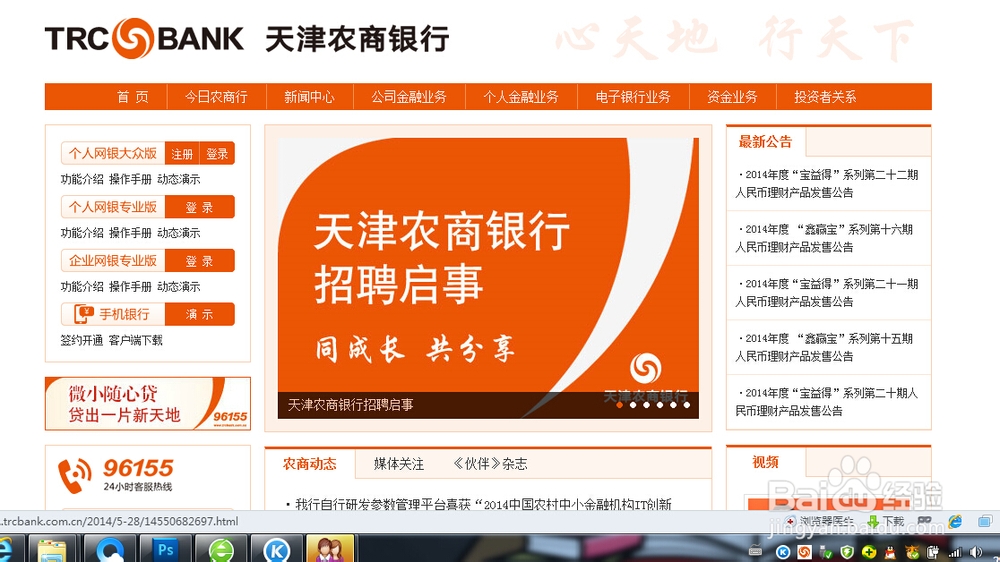Click the ox mascot tray icon
Viewport: 1000px width, 562px height.
coord(912,552)
